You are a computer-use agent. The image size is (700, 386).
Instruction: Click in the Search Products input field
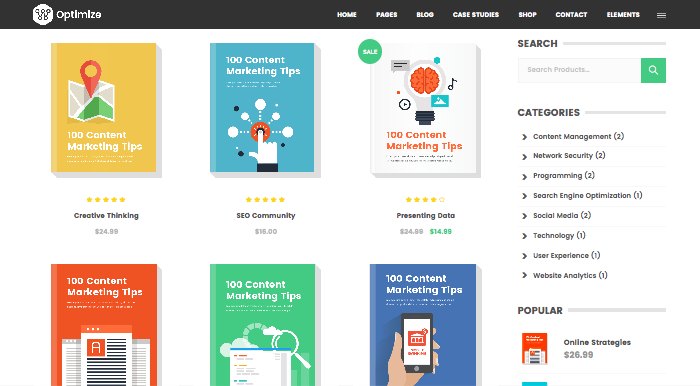[579, 70]
